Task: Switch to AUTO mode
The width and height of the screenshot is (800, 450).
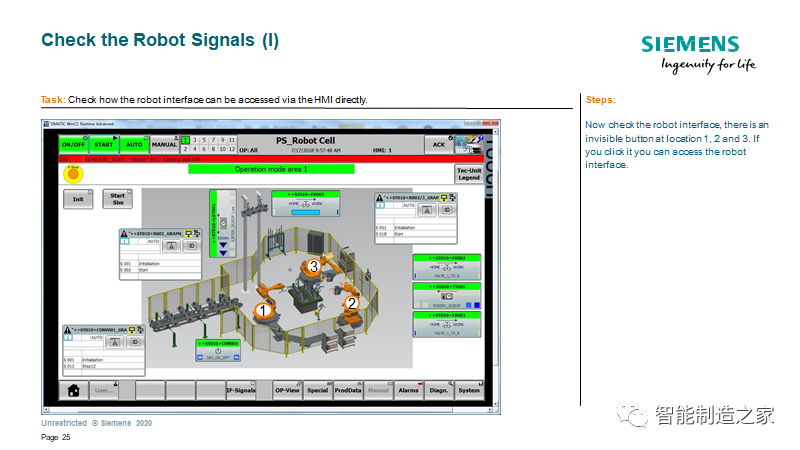Action: [134, 144]
